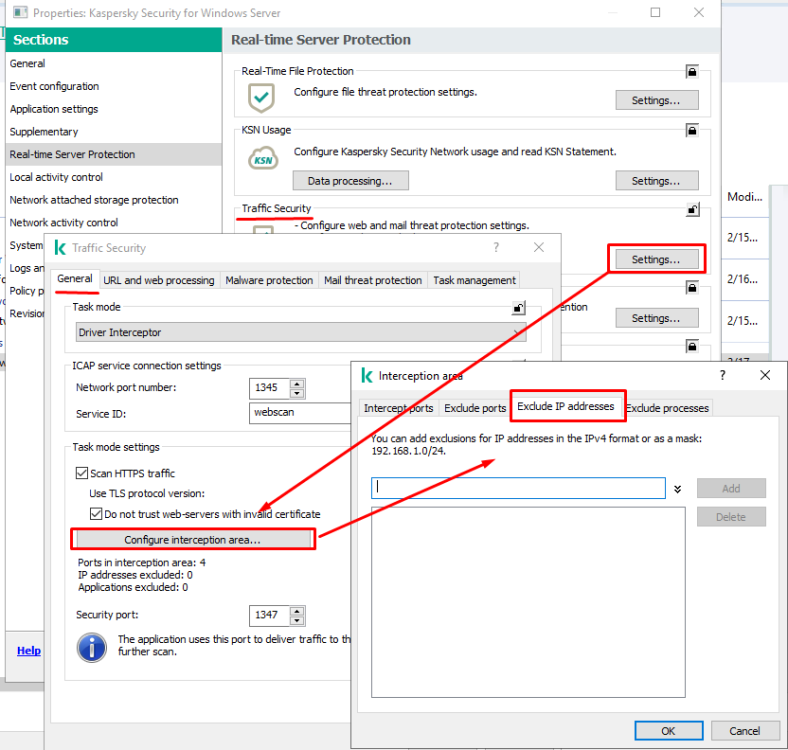Click the shield icon for File Protection
The height and width of the screenshot is (750, 788).
pos(261,98)
